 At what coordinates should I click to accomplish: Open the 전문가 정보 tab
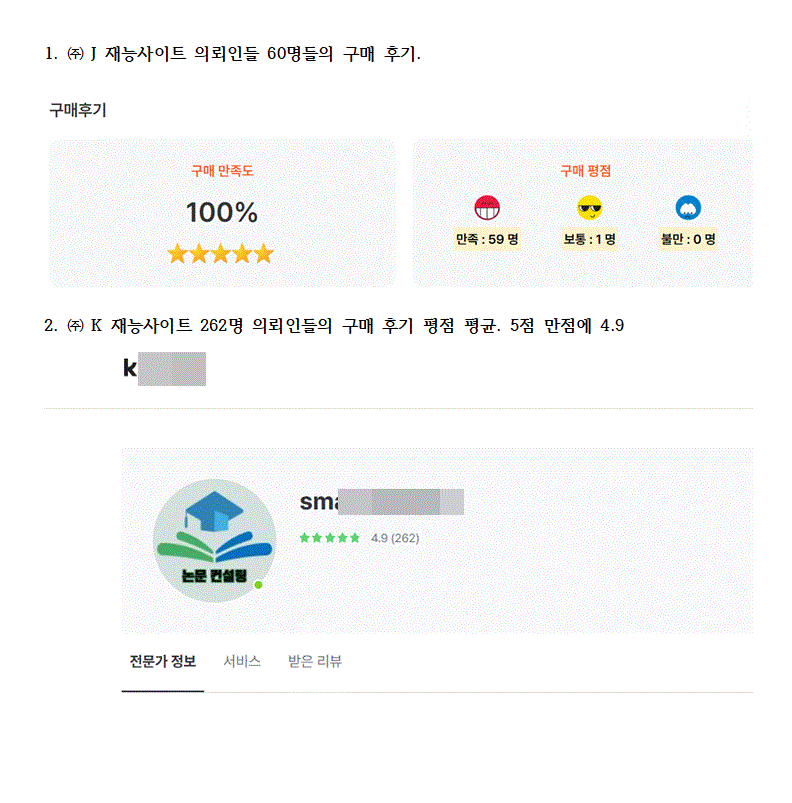(163, 662)
